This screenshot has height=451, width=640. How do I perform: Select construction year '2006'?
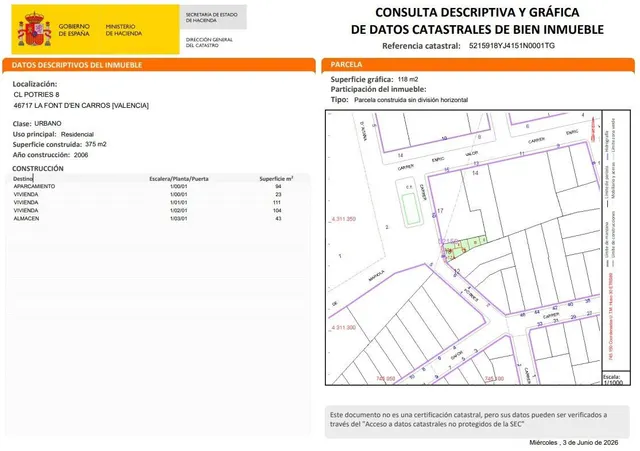[81, 155]
